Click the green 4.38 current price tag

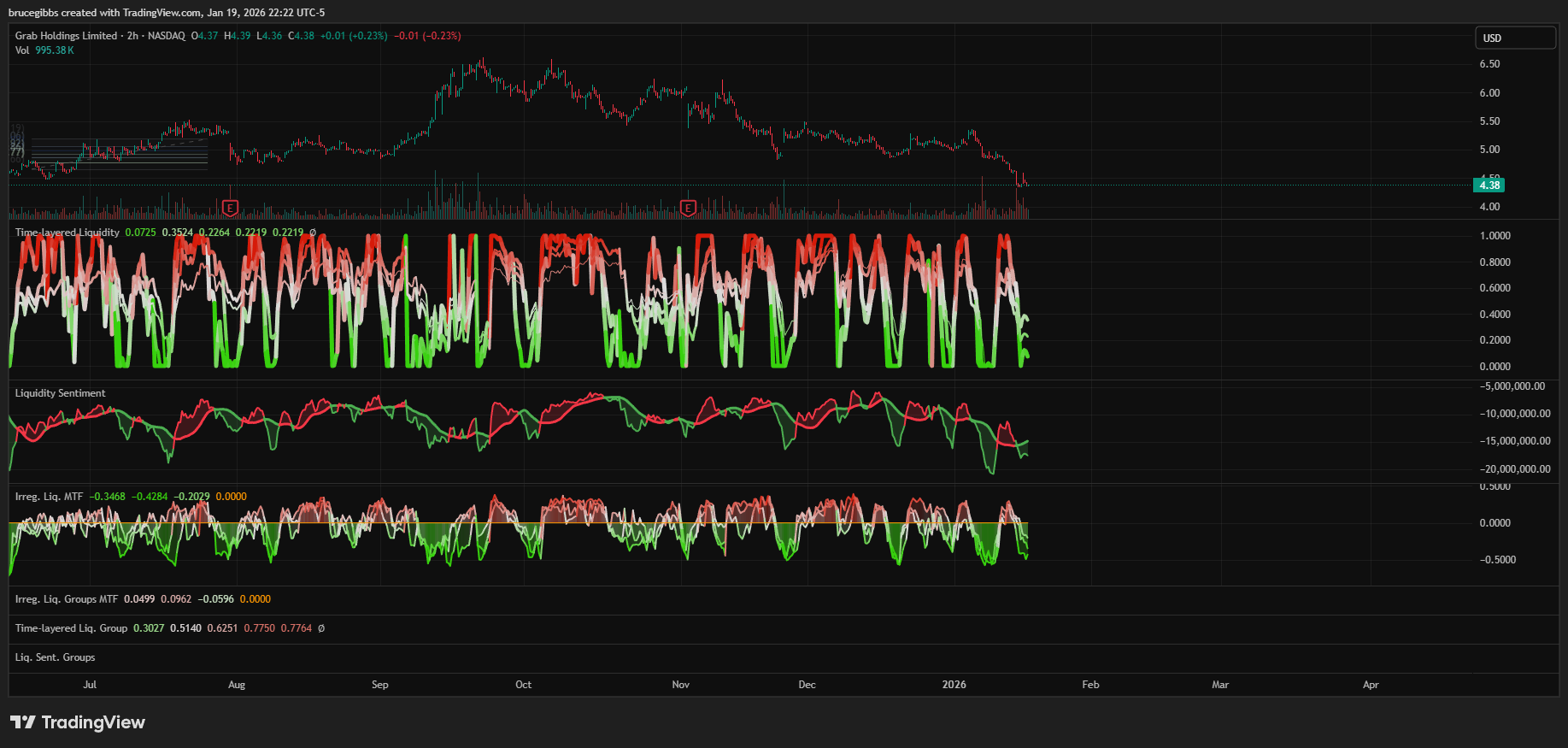point(1489,186)
